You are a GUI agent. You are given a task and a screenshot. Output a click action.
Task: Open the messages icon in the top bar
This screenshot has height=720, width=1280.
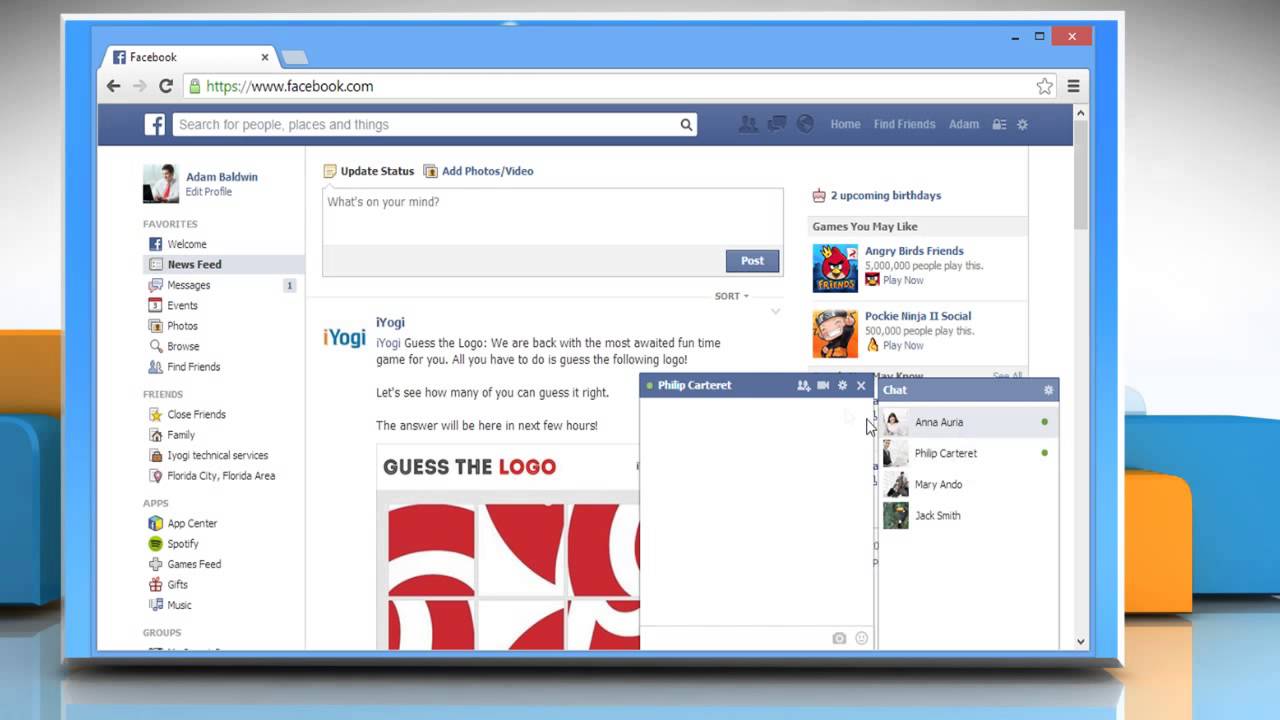[x=776, y=124]
